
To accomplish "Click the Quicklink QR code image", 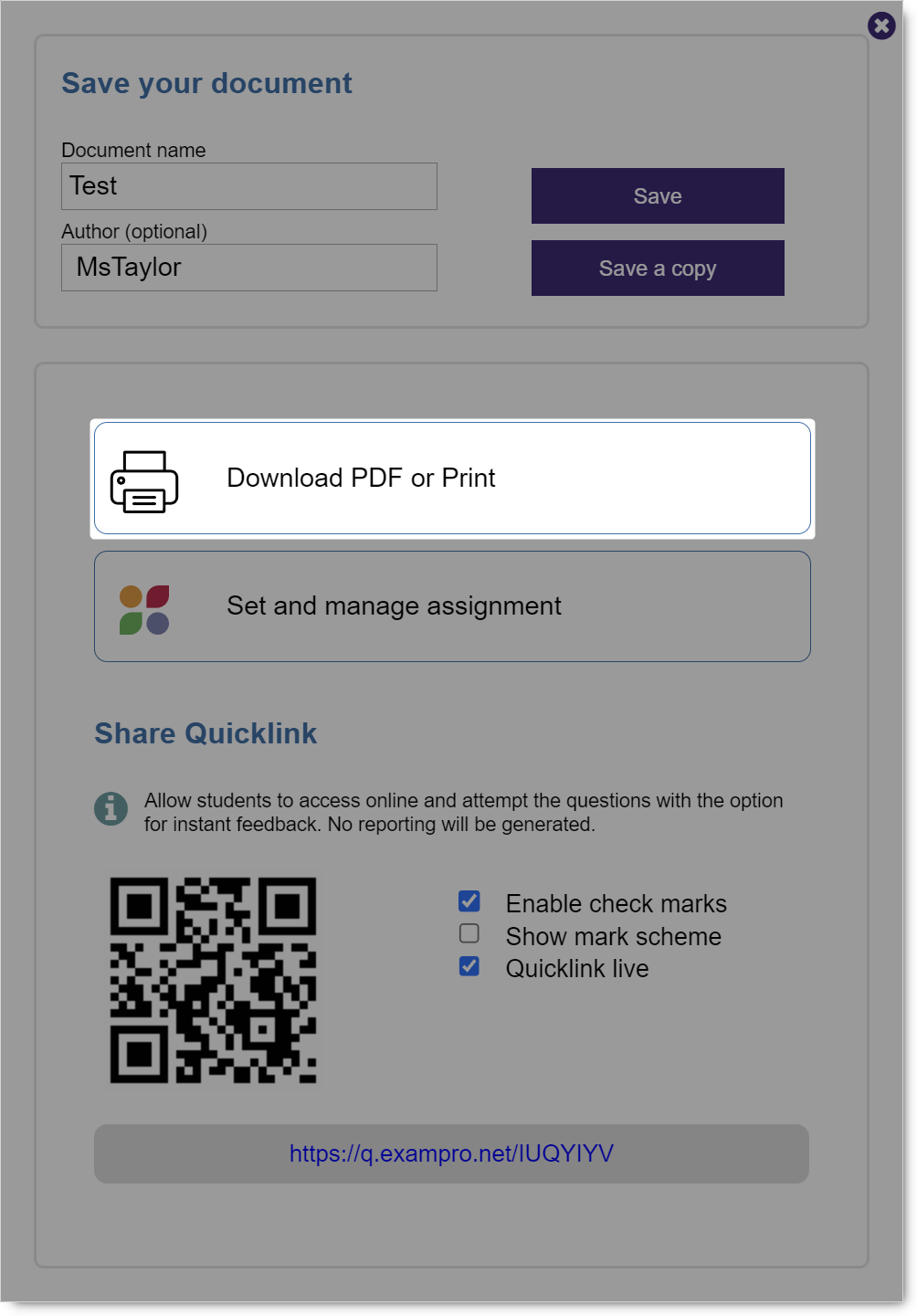I will (x=214, y=980).
